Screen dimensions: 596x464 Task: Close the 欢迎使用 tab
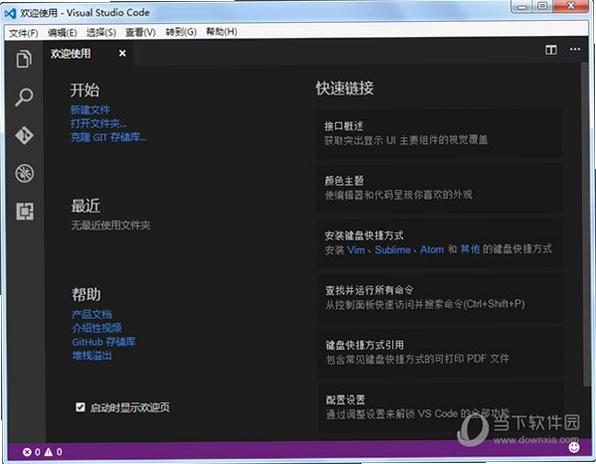point(122,54)
